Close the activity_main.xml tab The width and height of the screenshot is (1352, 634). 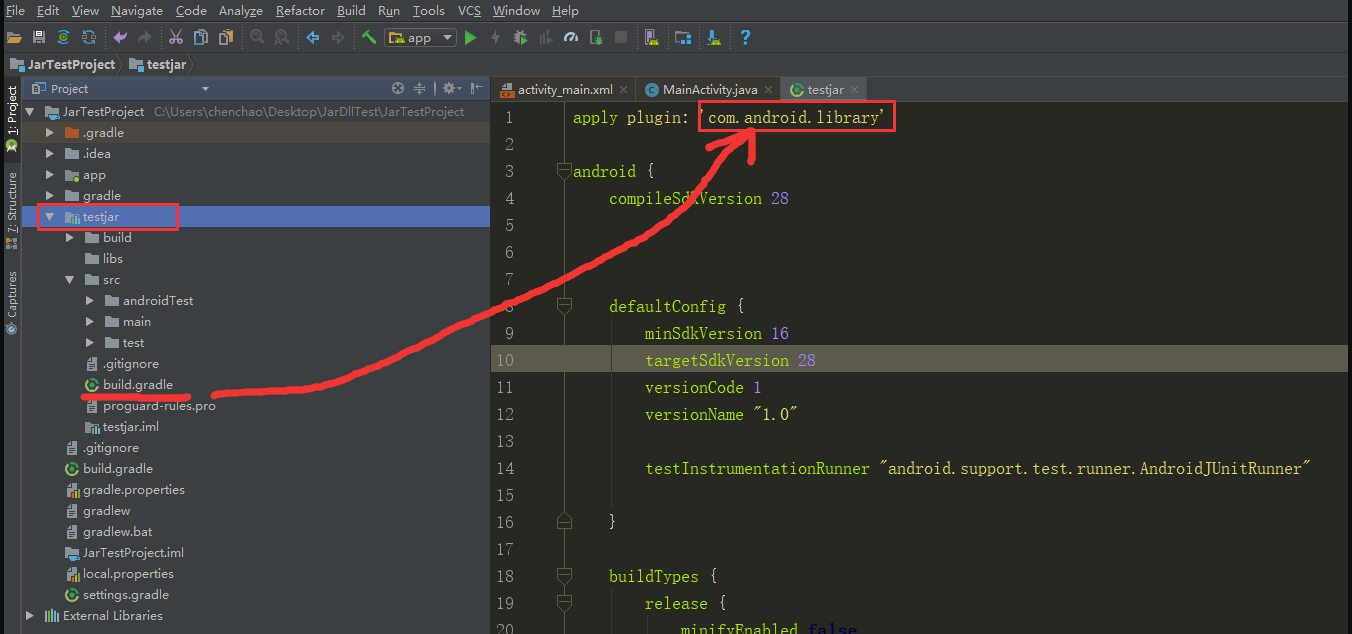pos(623,90)
